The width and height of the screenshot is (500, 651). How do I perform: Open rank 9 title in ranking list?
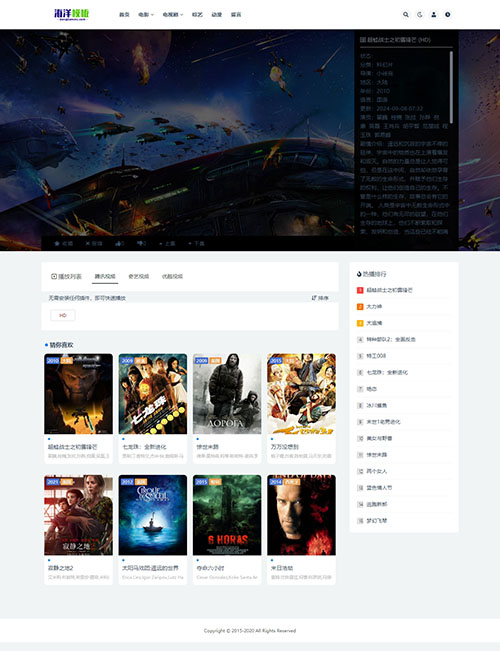pos(383,422)
